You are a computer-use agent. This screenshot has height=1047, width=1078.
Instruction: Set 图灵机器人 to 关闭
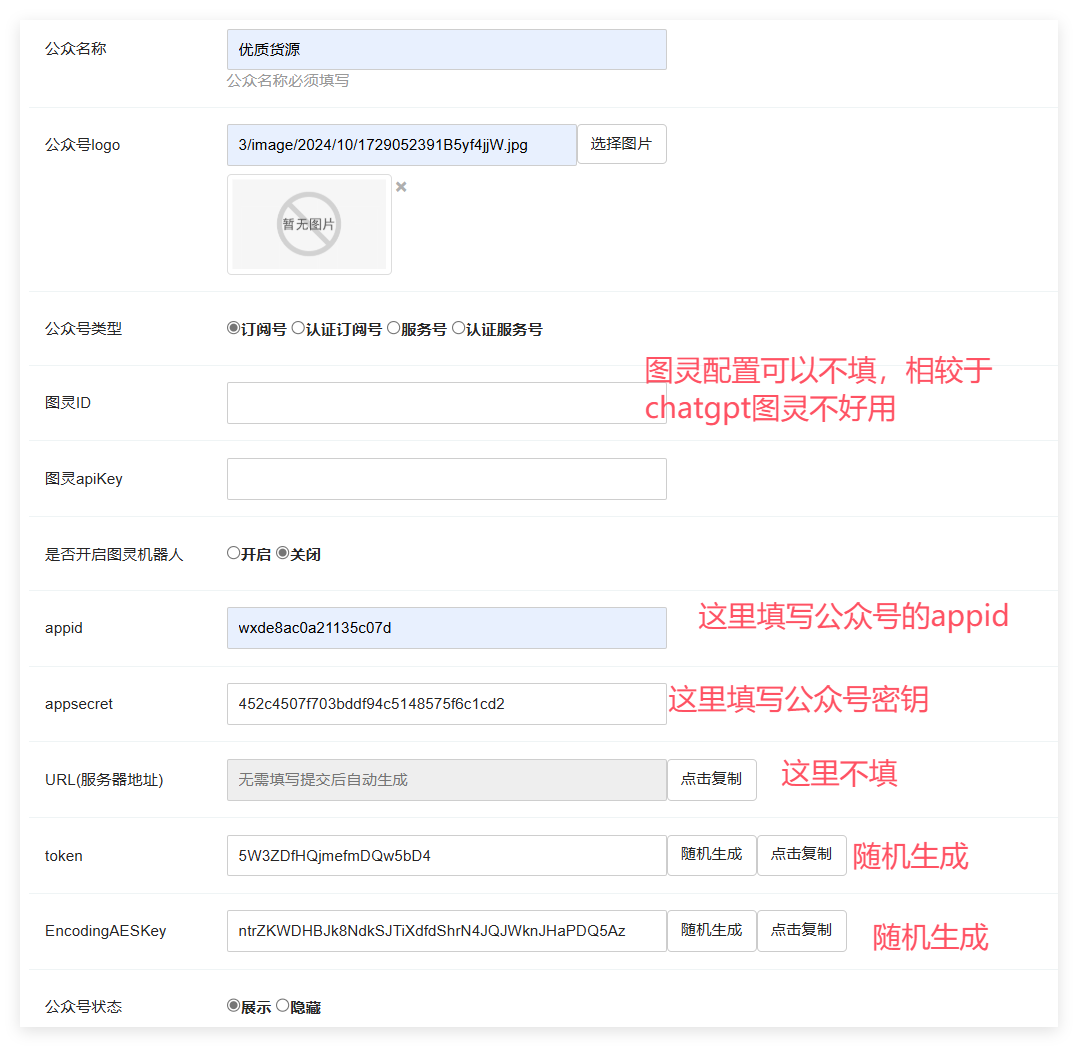pyautogui.click(x=283, y=553)
